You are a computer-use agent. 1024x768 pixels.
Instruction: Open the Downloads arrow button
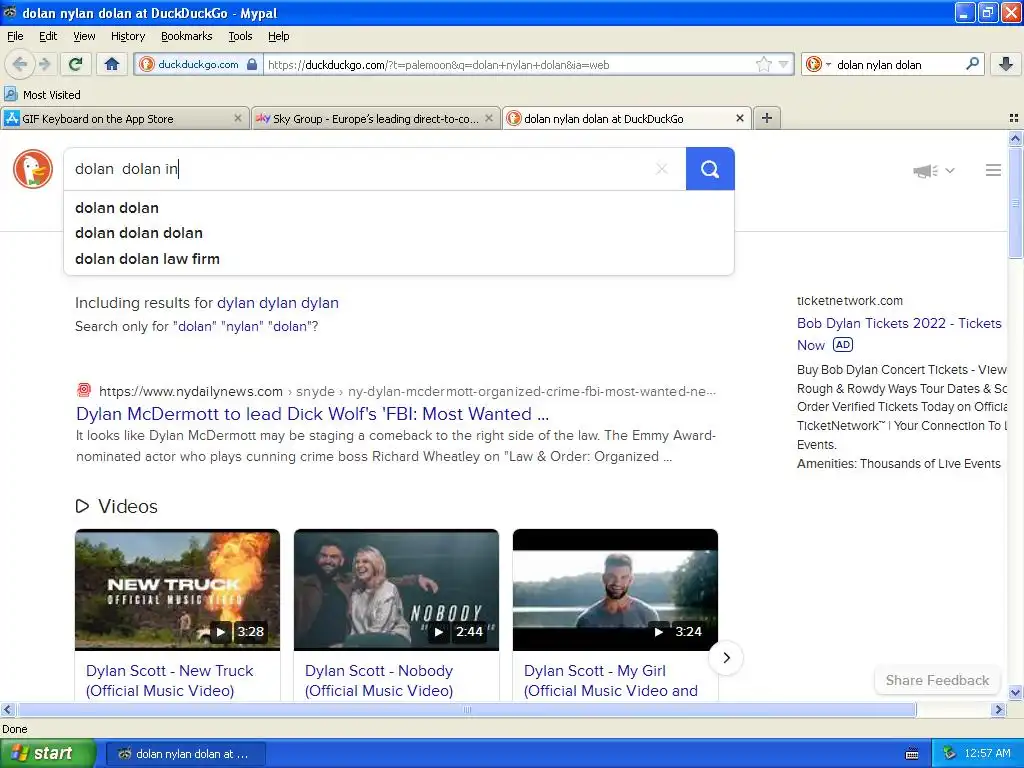(x=1006, y=64)
